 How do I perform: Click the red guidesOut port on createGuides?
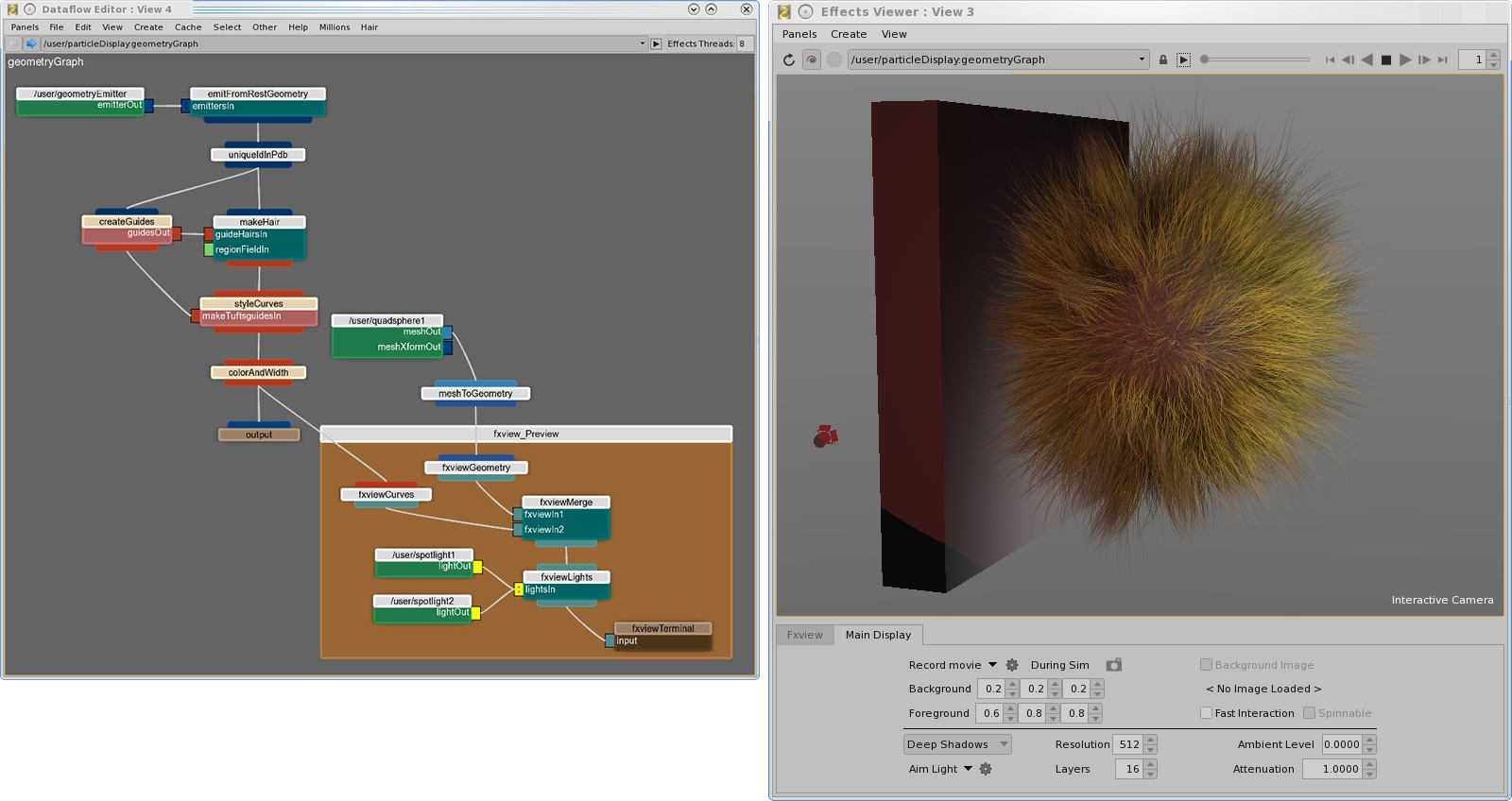pos(176,233)
